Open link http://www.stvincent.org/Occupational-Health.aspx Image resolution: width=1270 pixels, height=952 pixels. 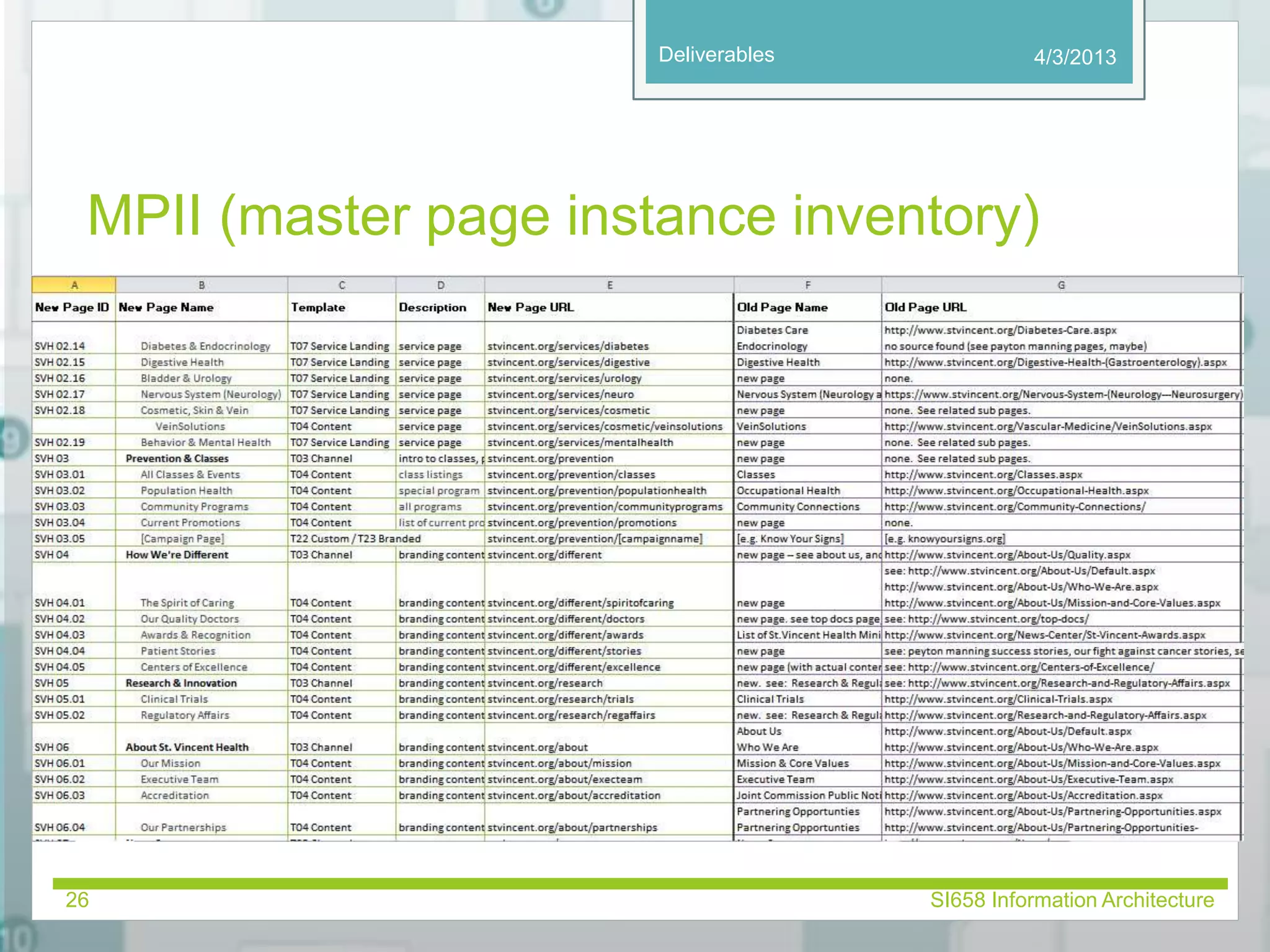(x=1016, y=491)
